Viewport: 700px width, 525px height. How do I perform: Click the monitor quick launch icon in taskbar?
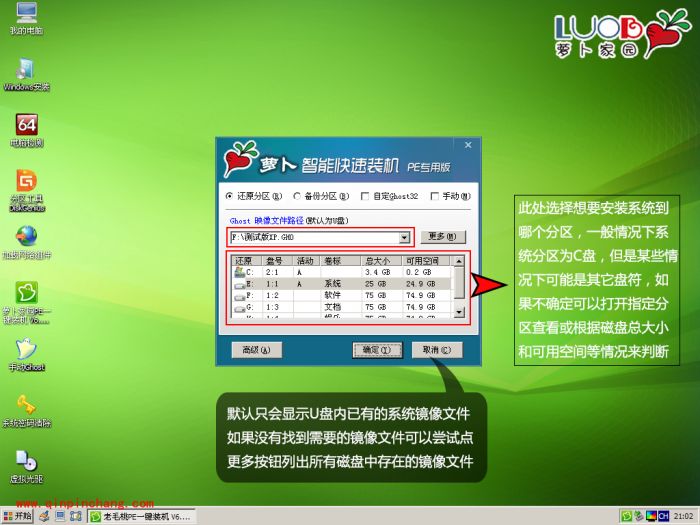pos(60,517)
